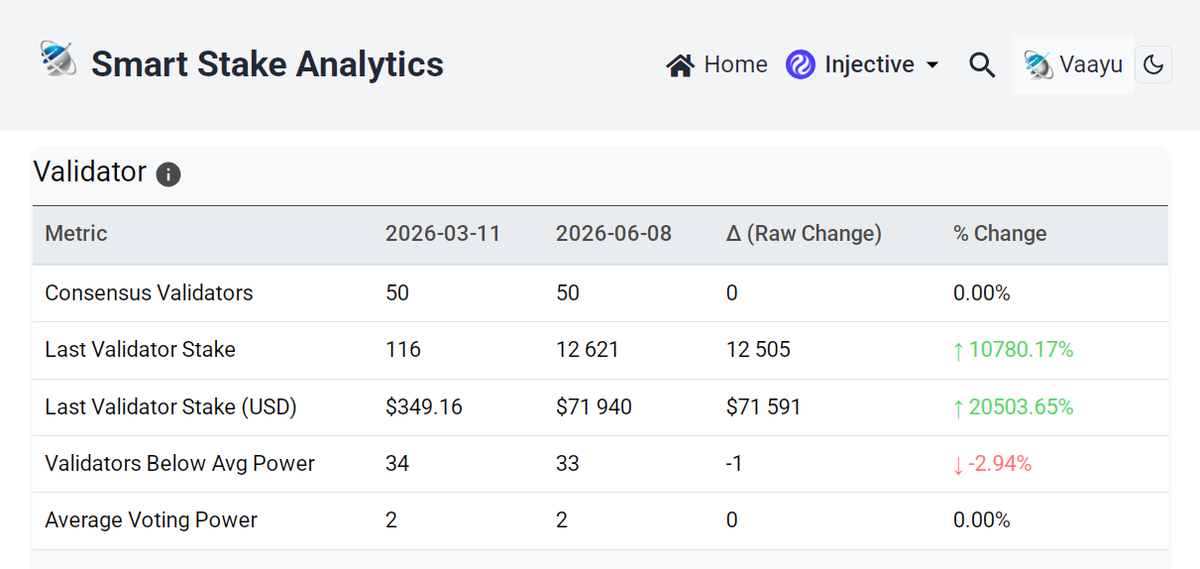Open search with the magnifier icon
Screen dimensions: 1200x569
pyautogui.click(x=982, y=65)
